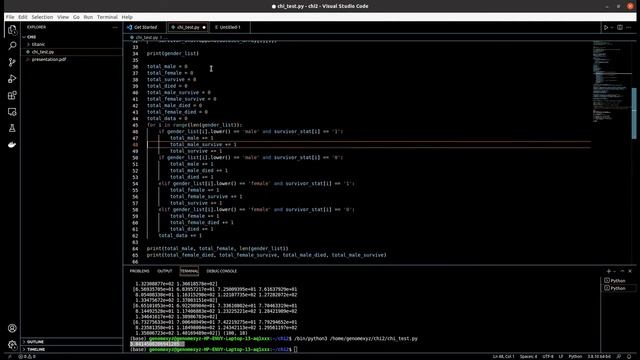This screenshot has height=360, width=640.
Task: Click the LF end-of-line indicator
Action: 561,356
